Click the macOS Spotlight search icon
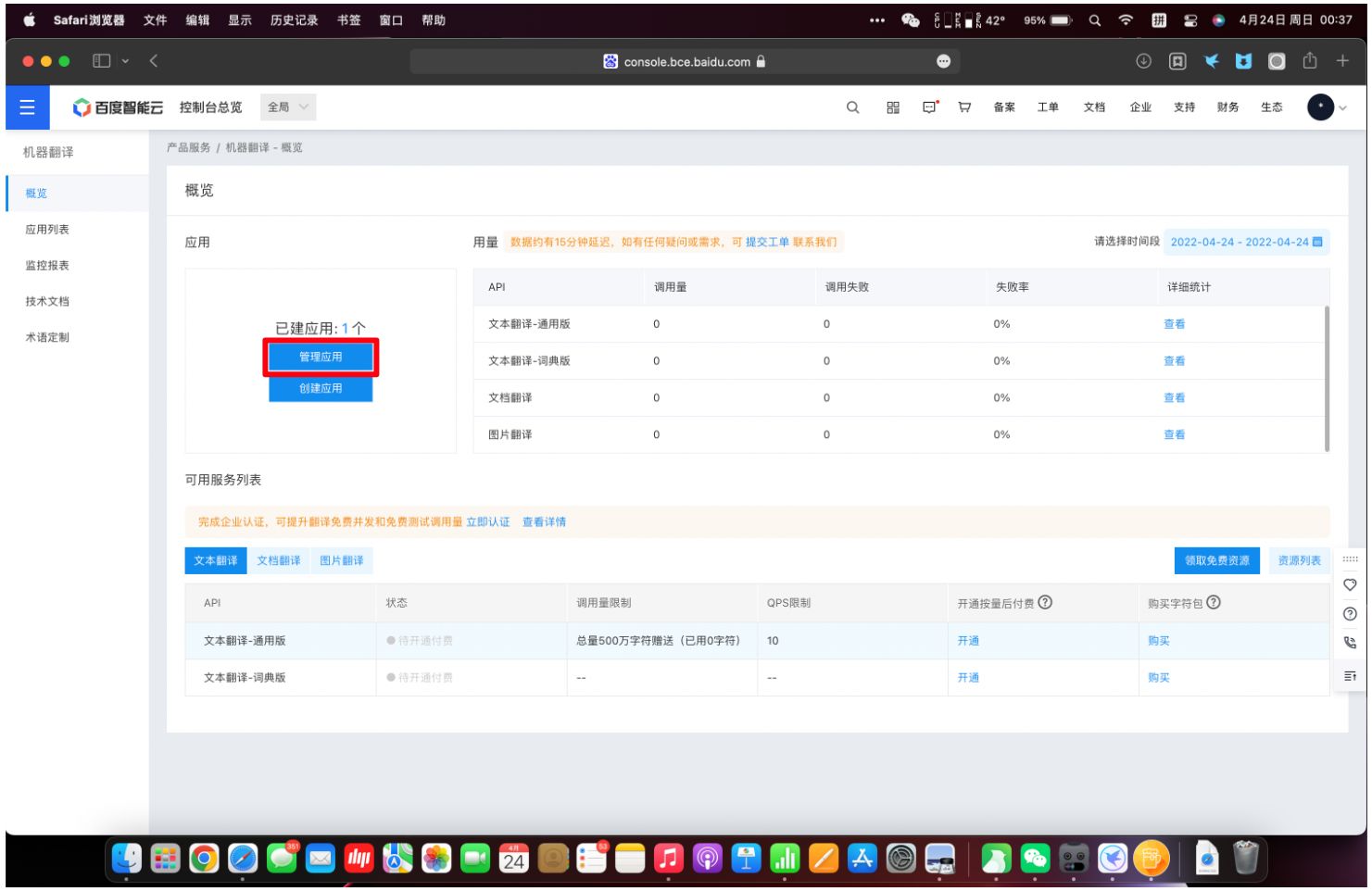 pyautogui.click(x=1094, y=19)
